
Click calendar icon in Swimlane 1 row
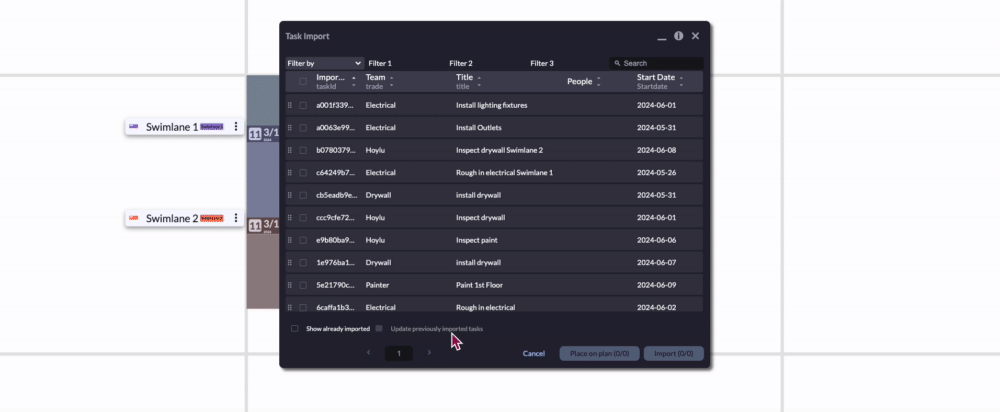pos(254,135)
